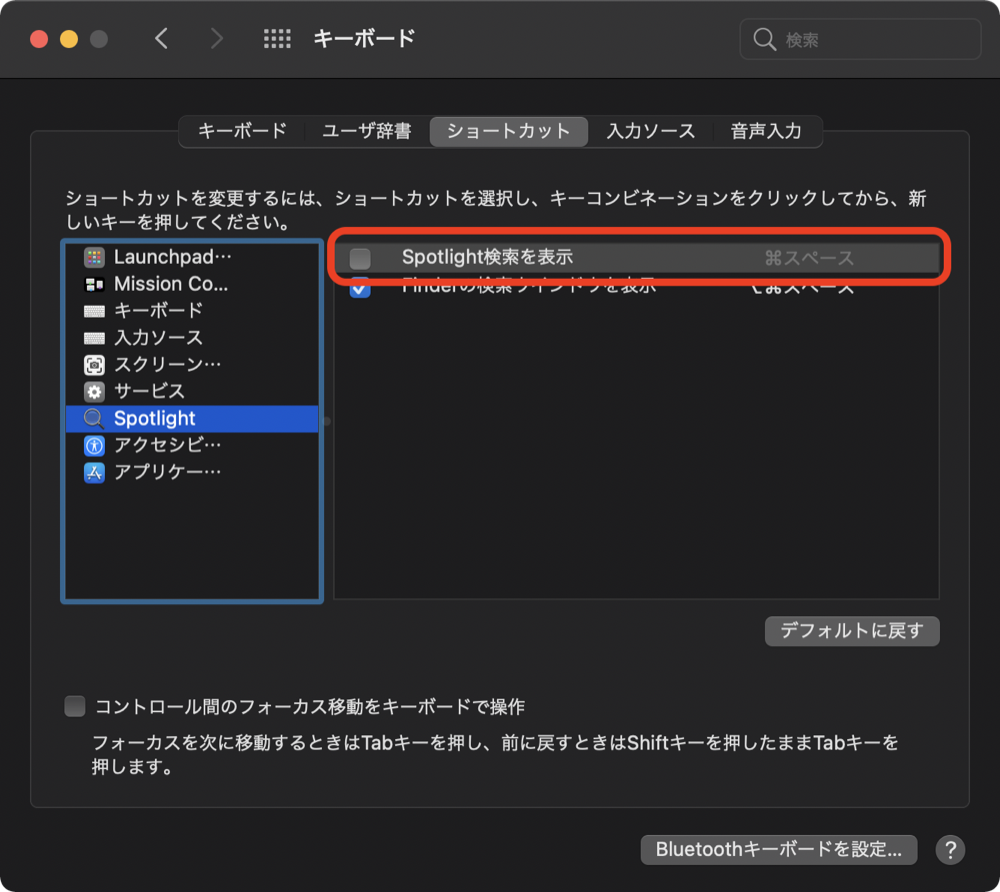Select the スクリーン… category row
Screen dimensions: 1000x892
tap(192, 365)
